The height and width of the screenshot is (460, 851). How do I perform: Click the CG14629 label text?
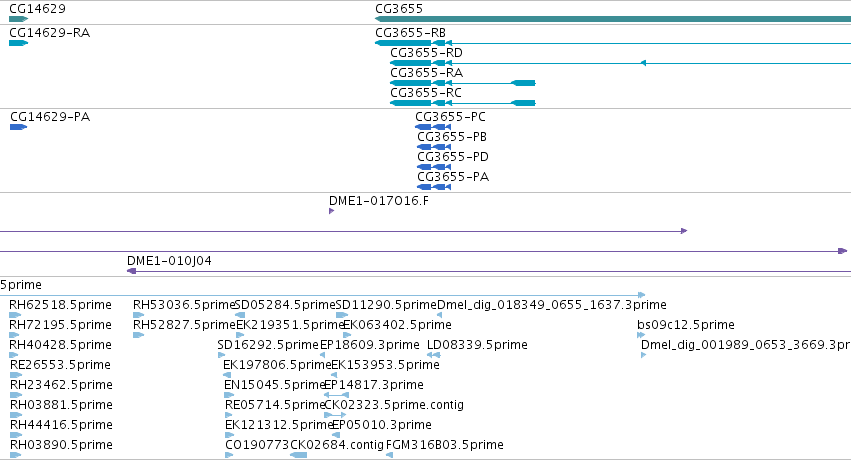pyautogui.click(x=37, y=9)
